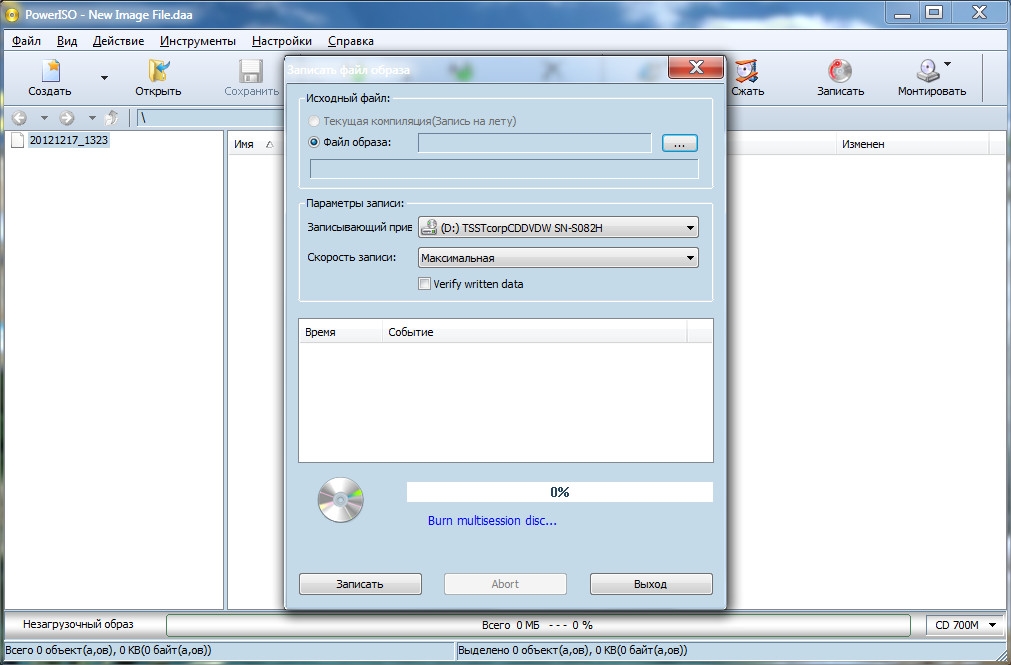The width and height of the screenshot is (1011, 665).
Task: Open the Действие menu
Action: click(119, 41)
